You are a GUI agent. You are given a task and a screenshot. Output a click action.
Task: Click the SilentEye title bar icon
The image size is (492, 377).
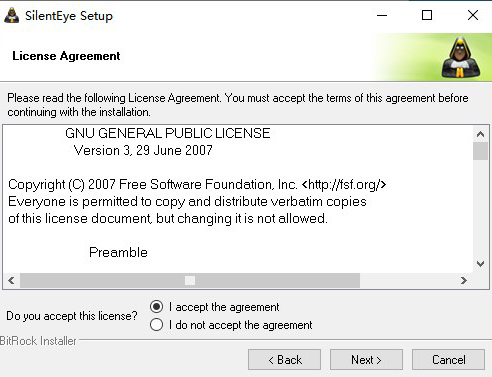[11, 15]
